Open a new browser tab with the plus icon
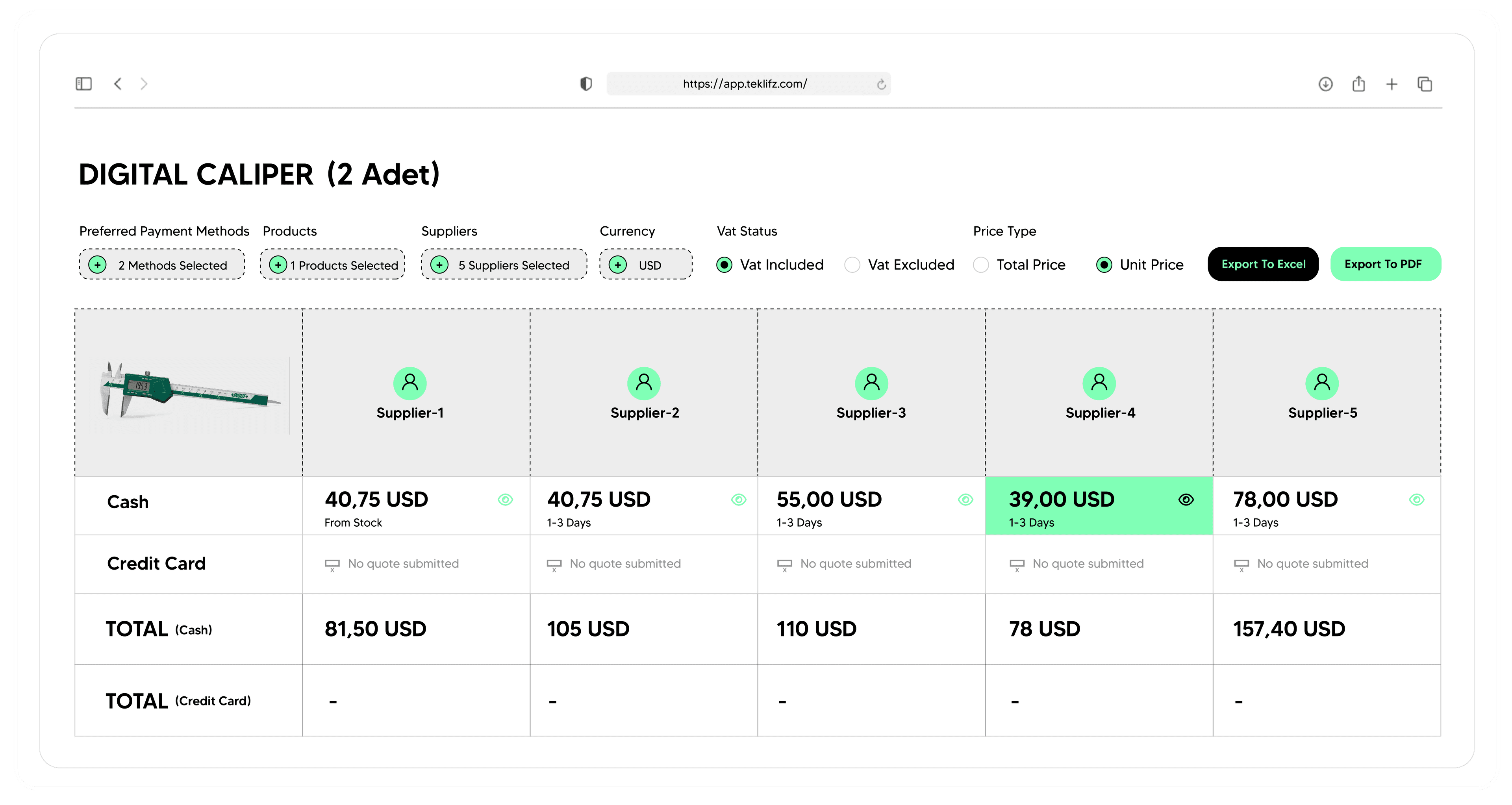Viewport: 1512px width, 805px height. 1392,84
